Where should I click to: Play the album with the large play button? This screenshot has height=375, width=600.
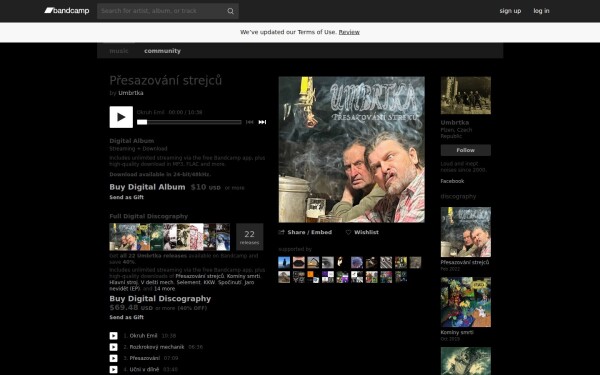(x=121, y=117)
